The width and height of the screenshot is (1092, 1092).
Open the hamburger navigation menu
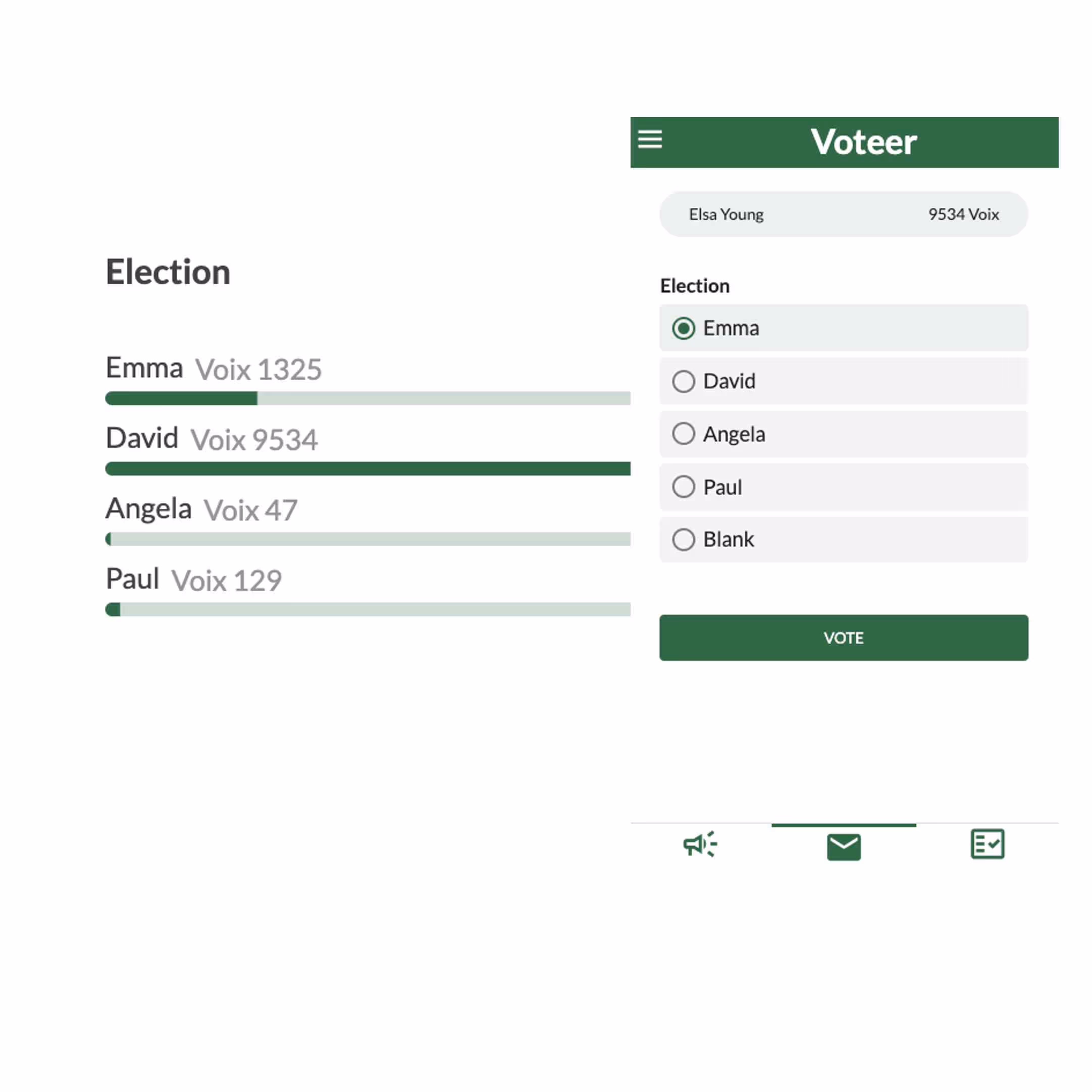650,140
